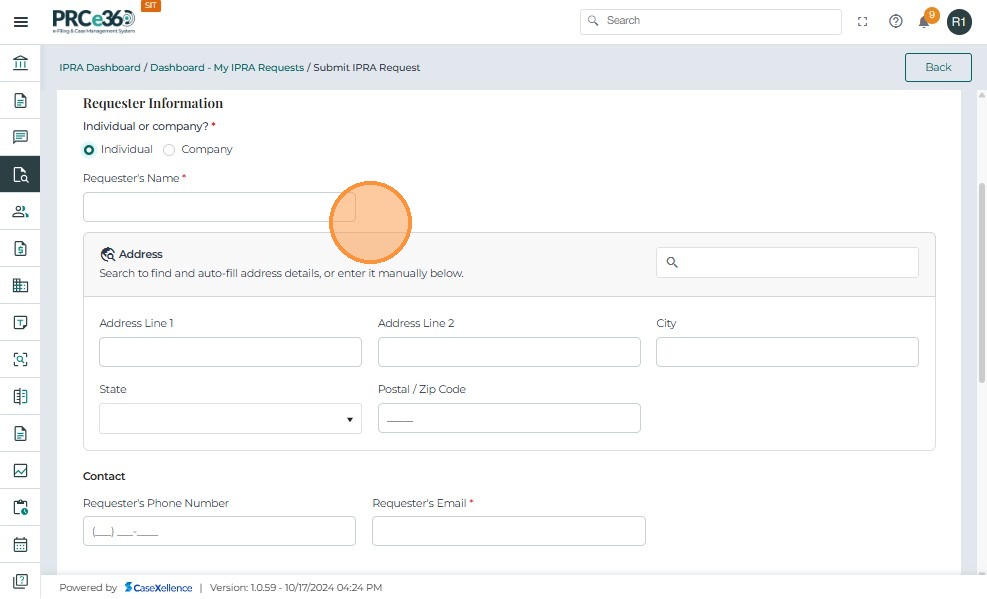Open the help question mark icon

pyautogui.click(x=896, y=21)
